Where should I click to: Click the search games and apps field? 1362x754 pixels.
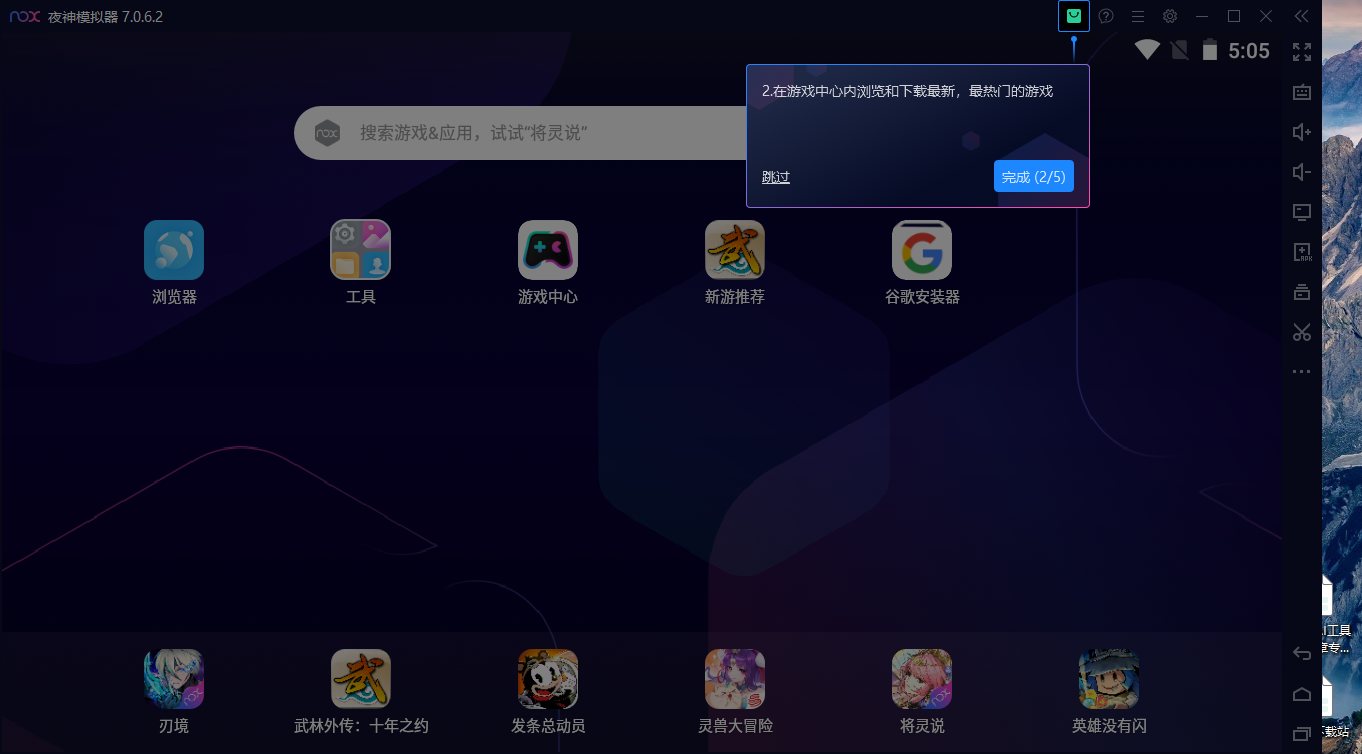tap(520, 132)
